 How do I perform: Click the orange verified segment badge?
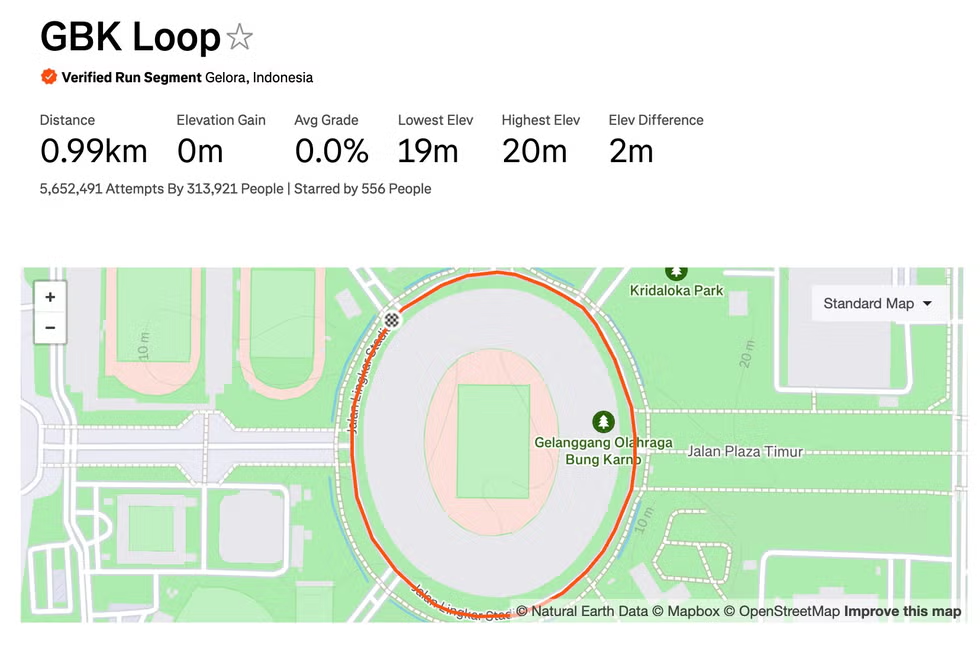pyautogui.click(x=48, y=77)
